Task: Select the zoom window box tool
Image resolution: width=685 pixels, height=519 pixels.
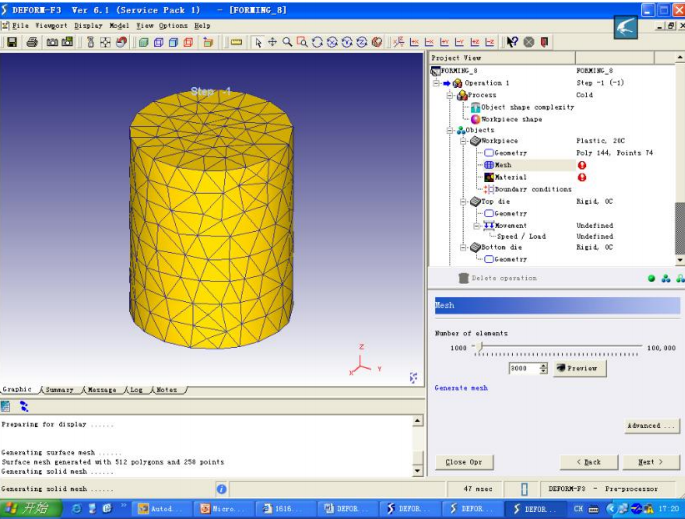Action: tap(302, 42)
